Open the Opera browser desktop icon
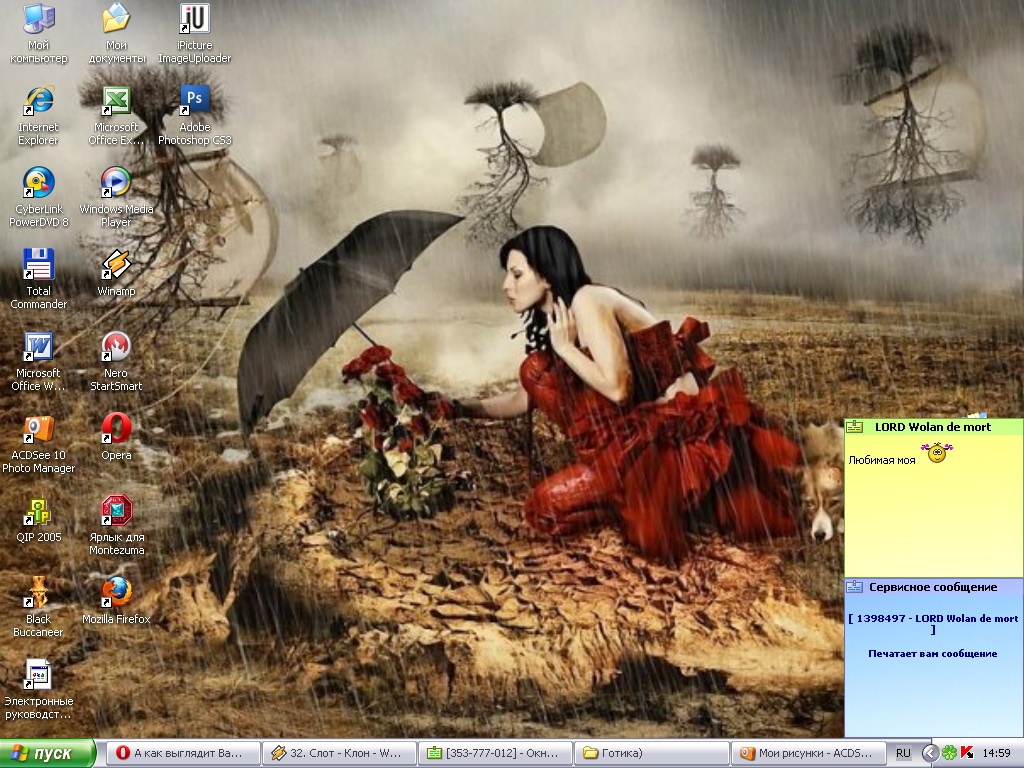1024x768 pixels. pyautogui.click(x=116, y=430)
